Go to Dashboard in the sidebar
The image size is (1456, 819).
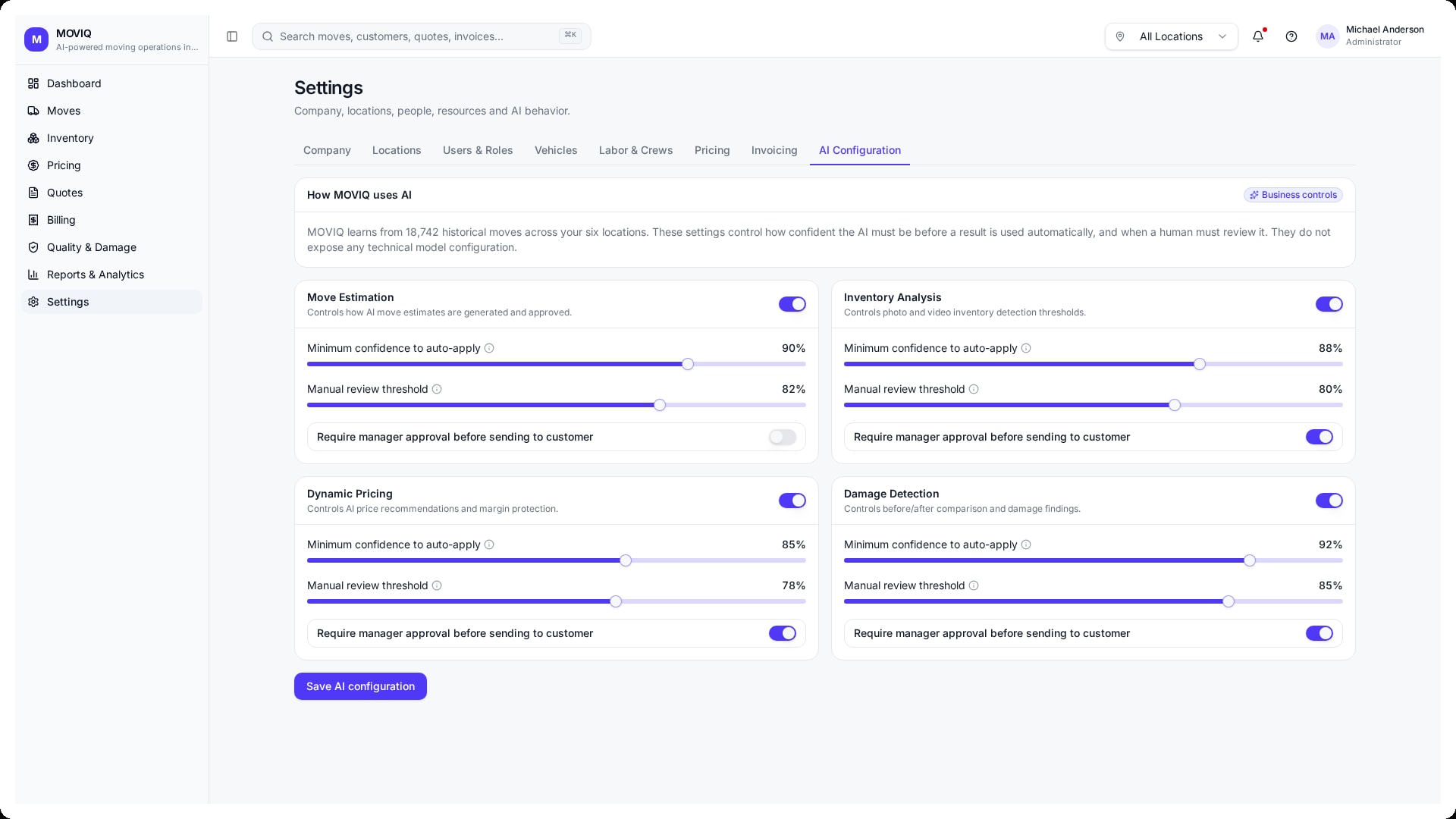pos(111,83)
